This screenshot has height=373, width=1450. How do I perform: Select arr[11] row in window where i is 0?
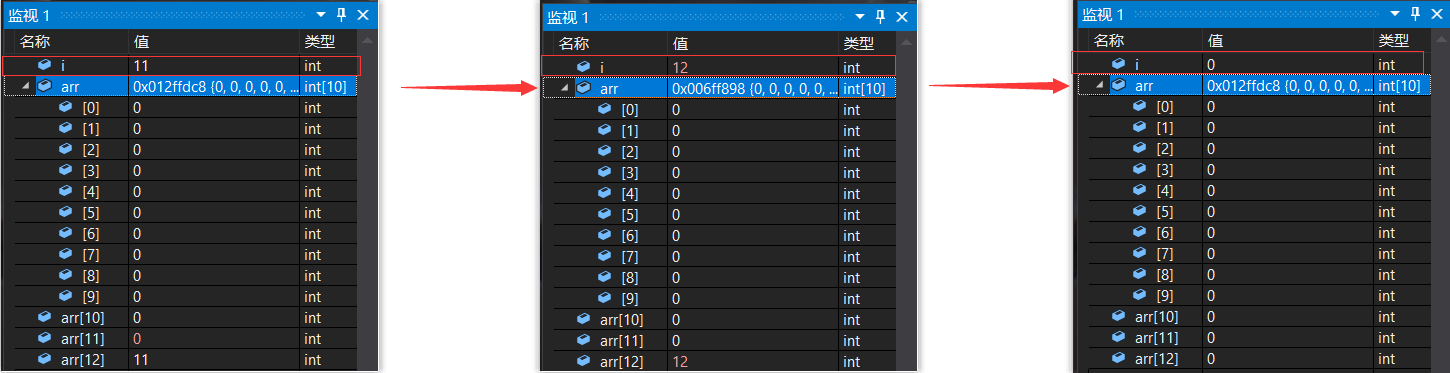click(x=1255, y=337)
